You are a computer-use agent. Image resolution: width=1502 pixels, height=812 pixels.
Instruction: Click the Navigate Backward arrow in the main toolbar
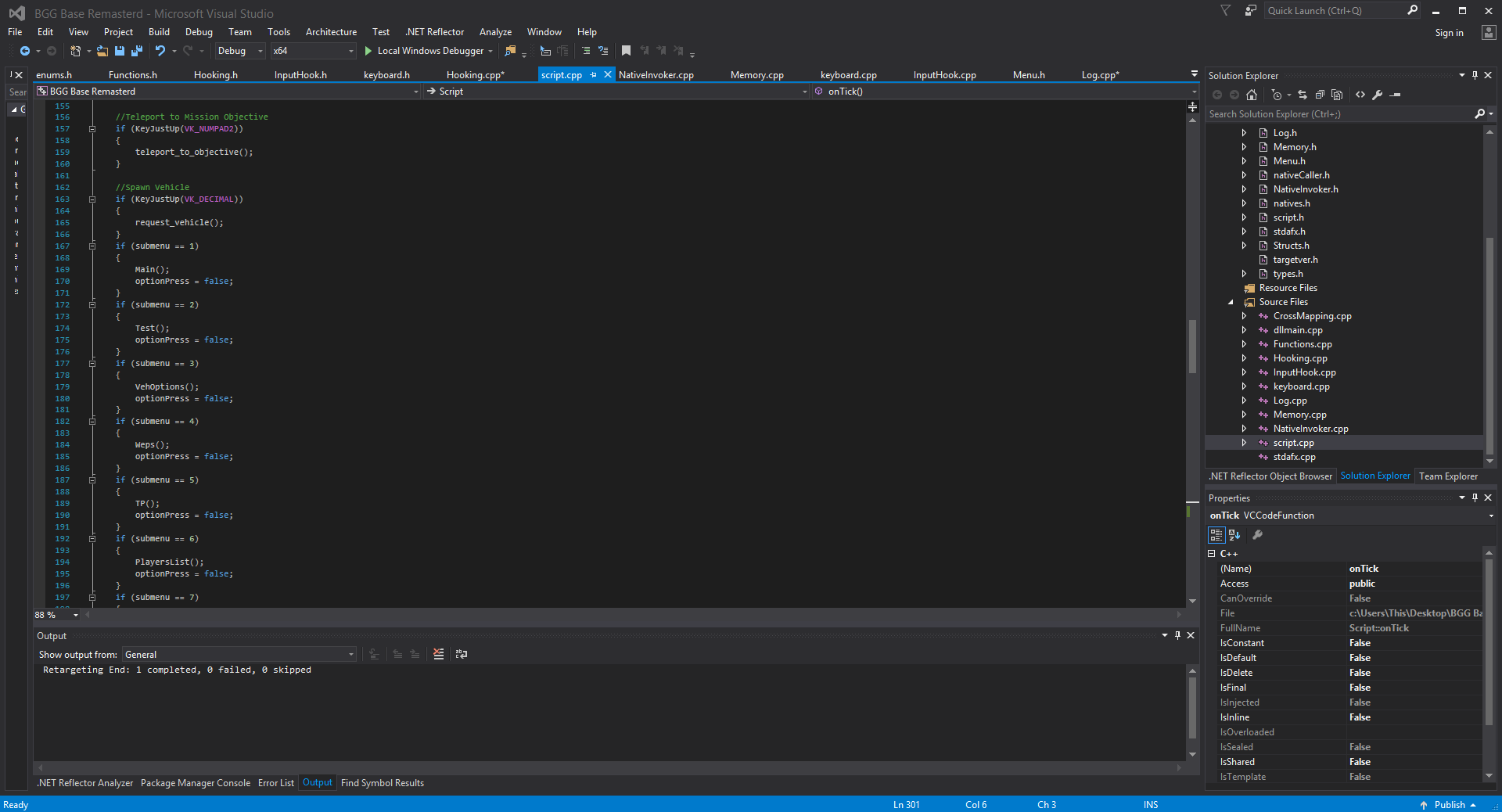tap(25, 51)
